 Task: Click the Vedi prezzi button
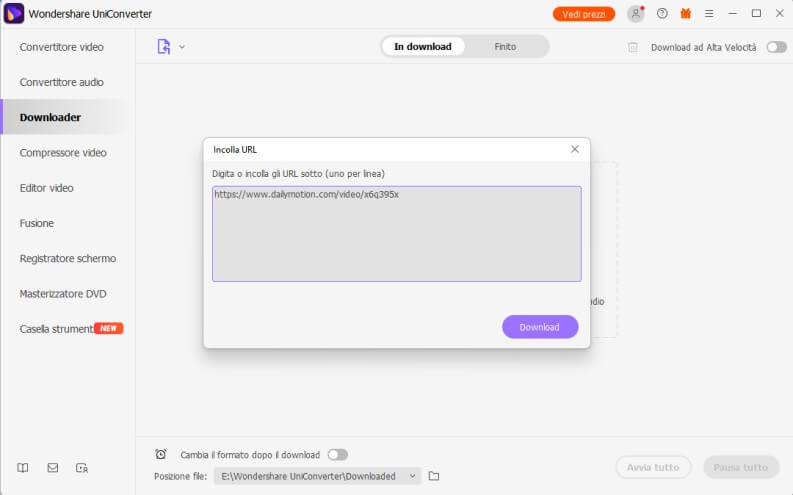click(584, 14)
